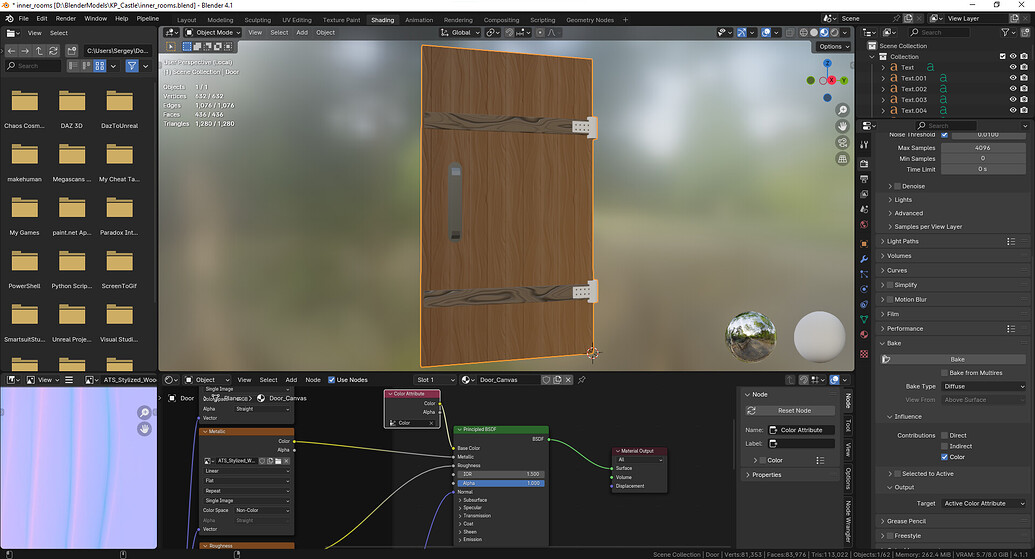Switch perspective/orthographic grid gizmo
Image resolution: width=1035 pixels, height=559 pixels.
click(x=842, y=159)
